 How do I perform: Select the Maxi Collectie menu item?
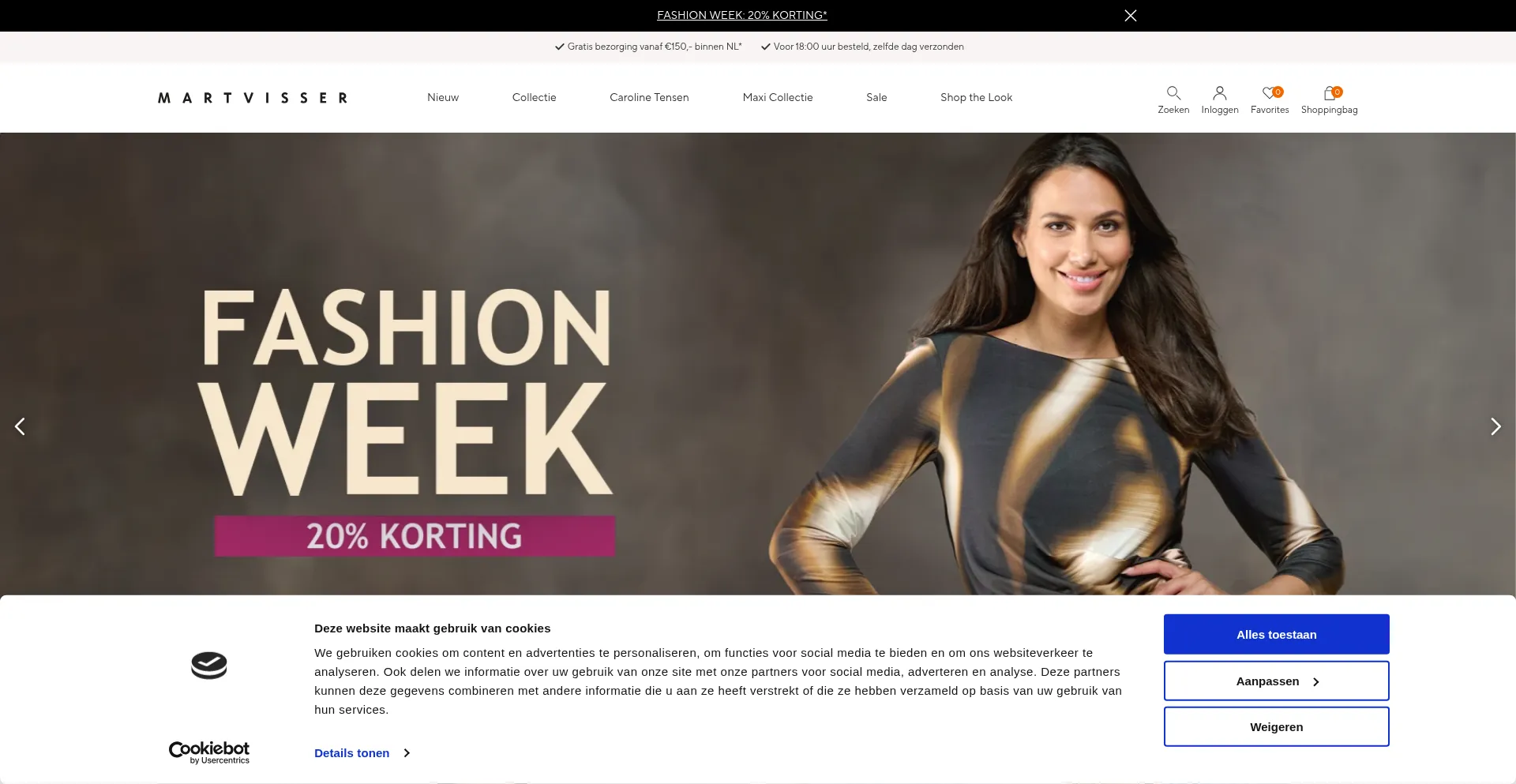coord(778,97)
